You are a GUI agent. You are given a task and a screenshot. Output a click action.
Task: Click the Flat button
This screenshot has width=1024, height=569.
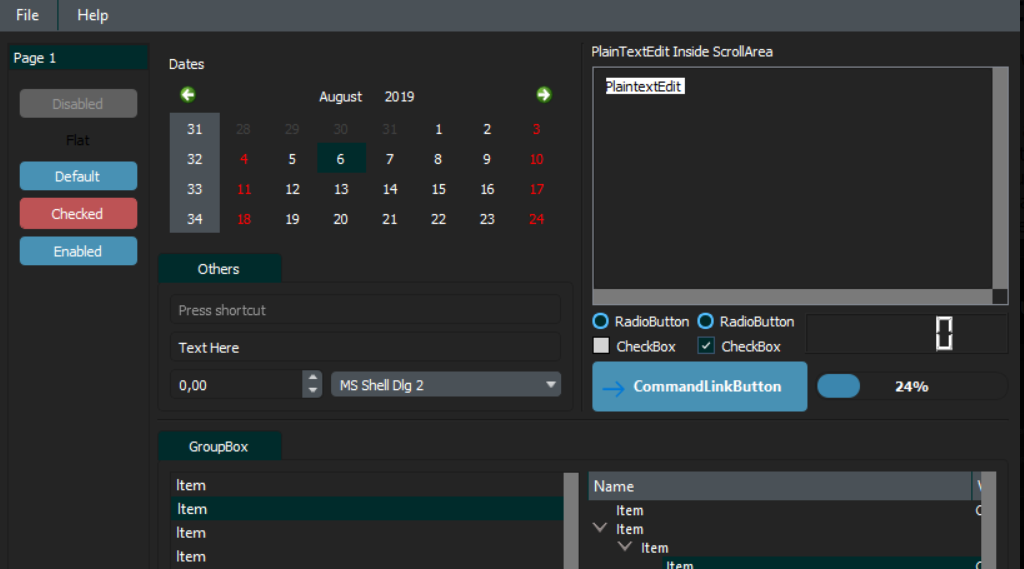pyautogui.click(x=78, y=140)
